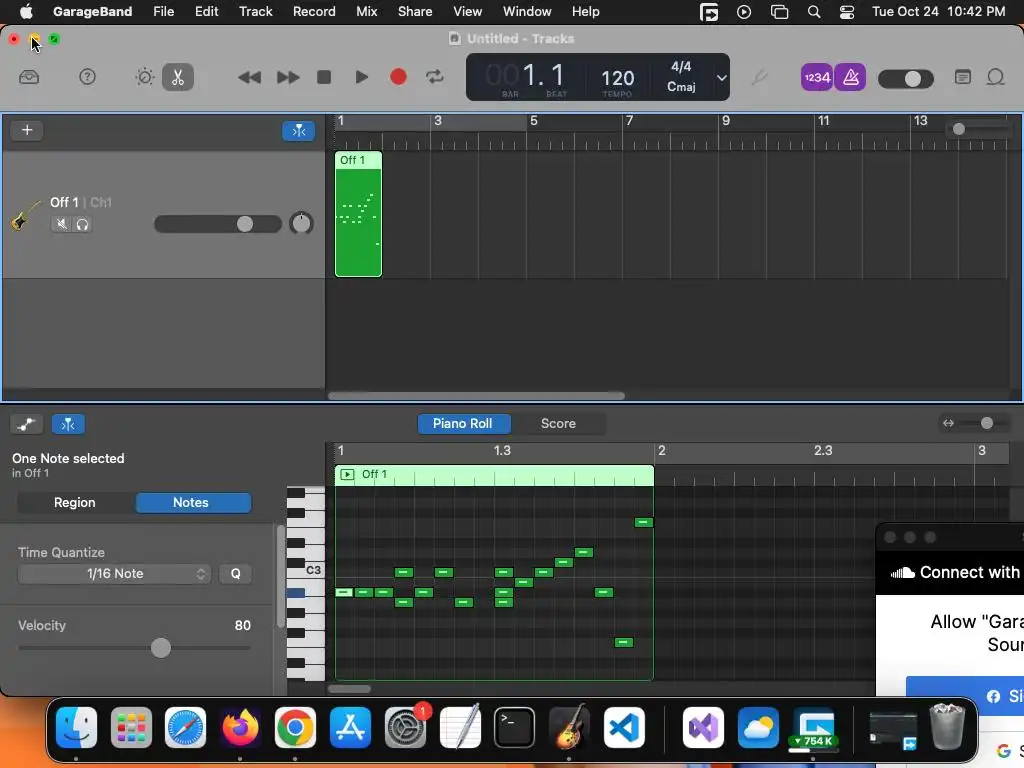This screenshot has width=1024, height=768.
Task: Adjust tracks area horizontal zoom slider
Action: point(980,129)
